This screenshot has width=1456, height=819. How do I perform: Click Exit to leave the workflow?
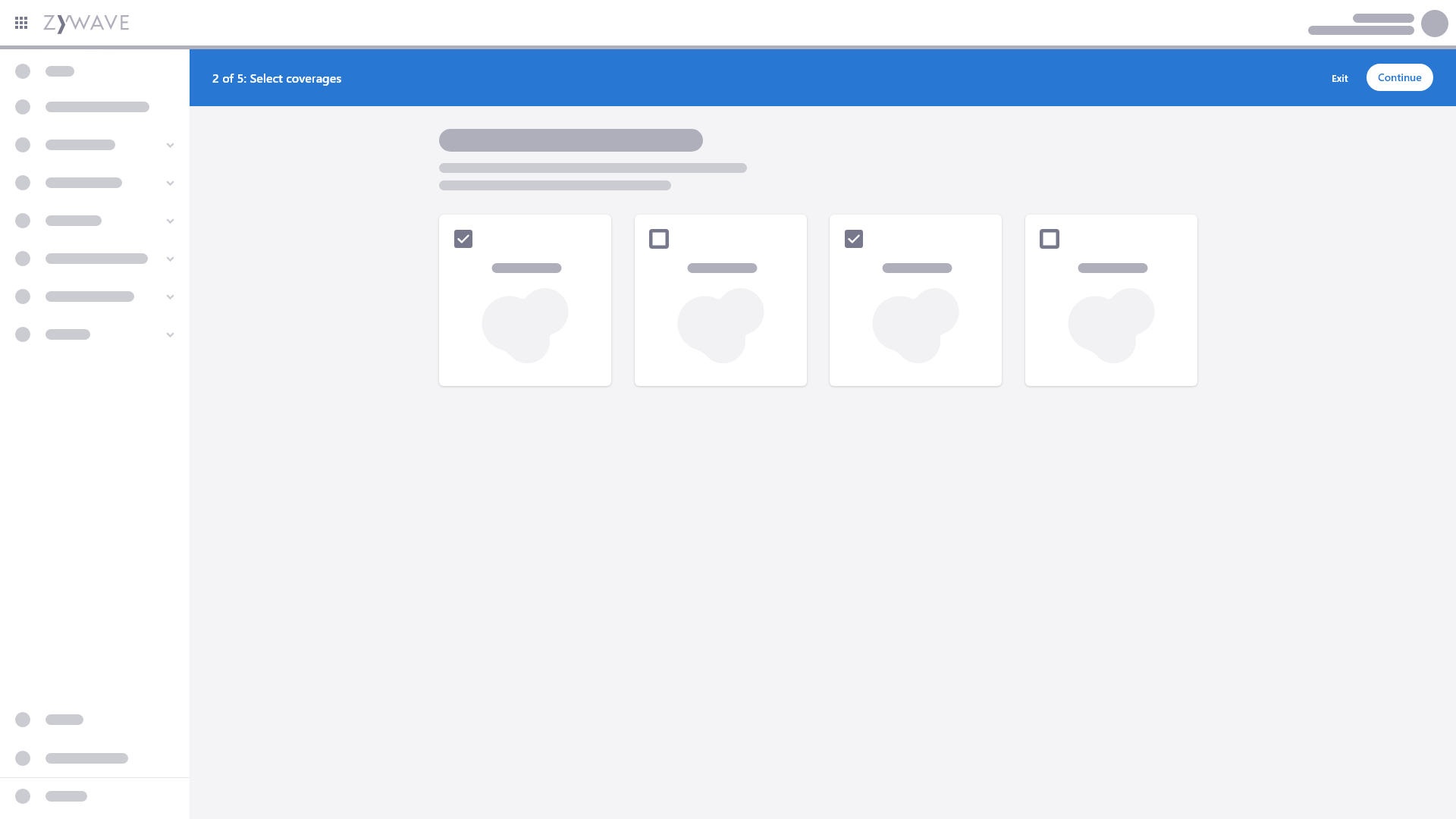[1339, 77]
